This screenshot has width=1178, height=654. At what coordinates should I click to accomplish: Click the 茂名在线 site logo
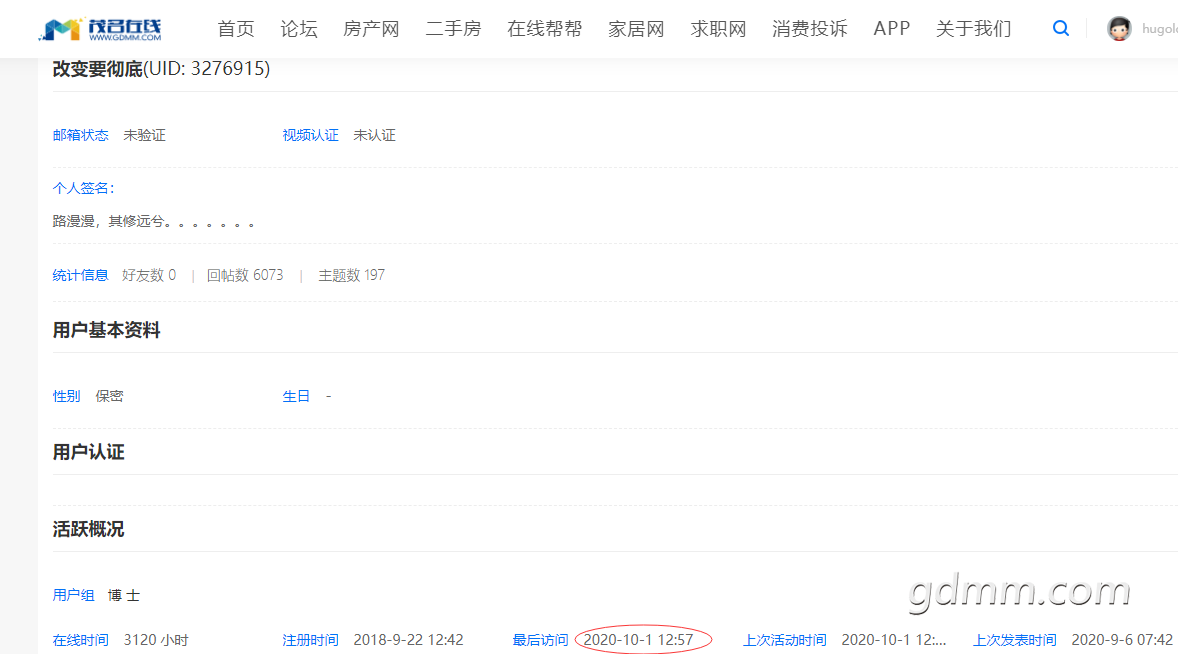click(x=101, y=29)
